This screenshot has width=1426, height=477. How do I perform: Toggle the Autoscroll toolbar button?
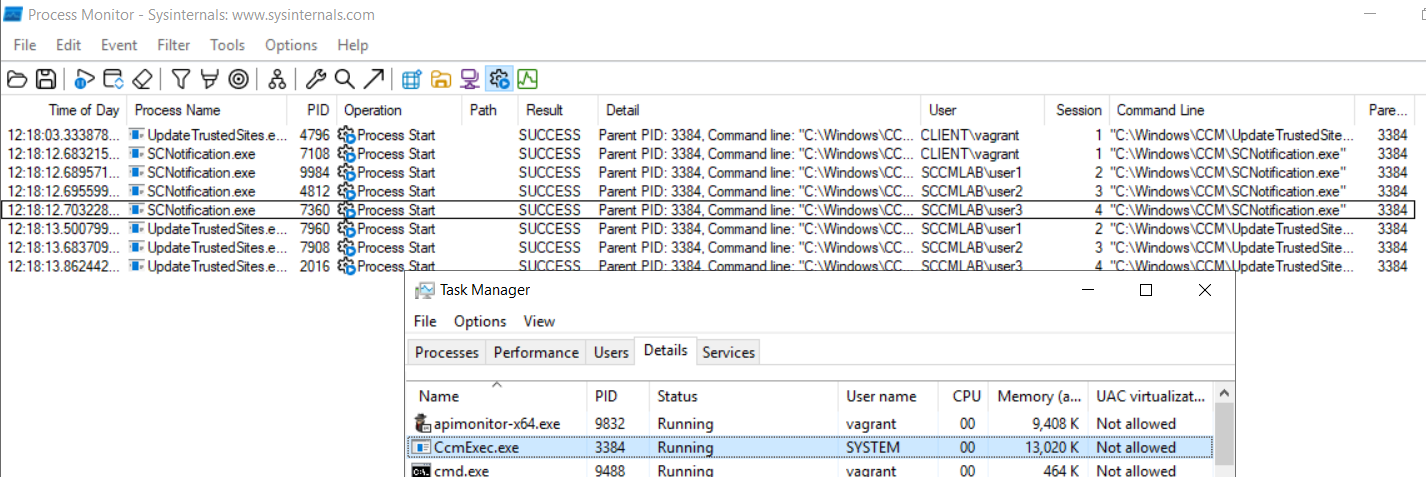tap(114, 79)
